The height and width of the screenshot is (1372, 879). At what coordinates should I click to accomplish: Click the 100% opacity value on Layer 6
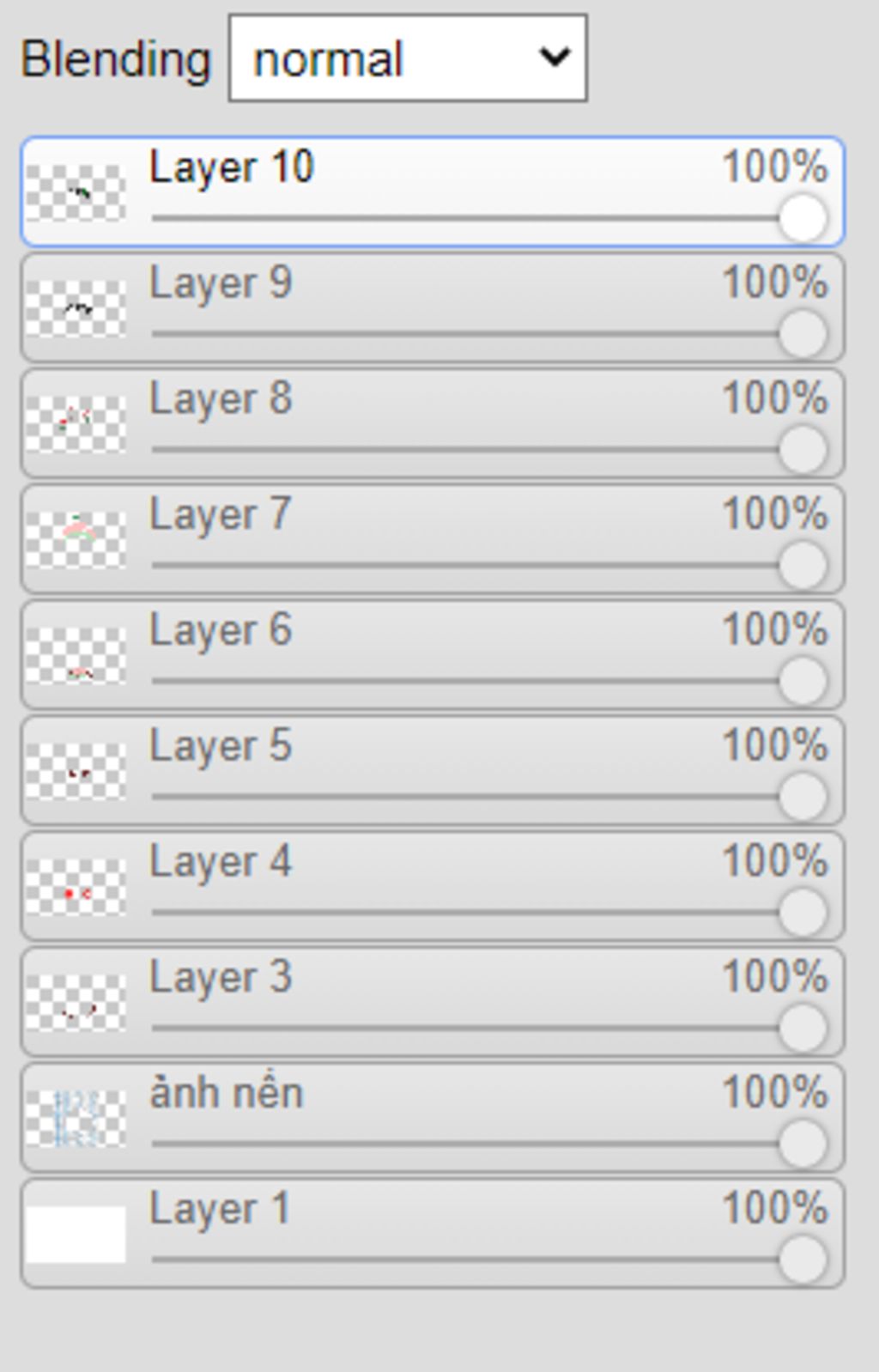774,629
